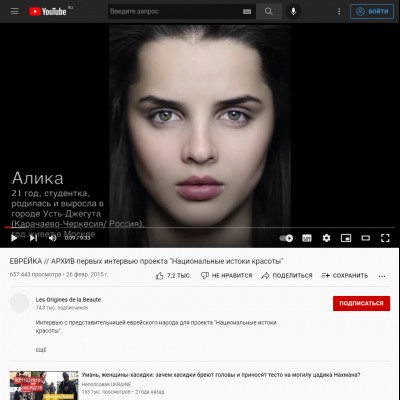Open the more actions menu beside СОХРАНИТЬ
This screenshot has width=400, height=400.
point(382,276)
